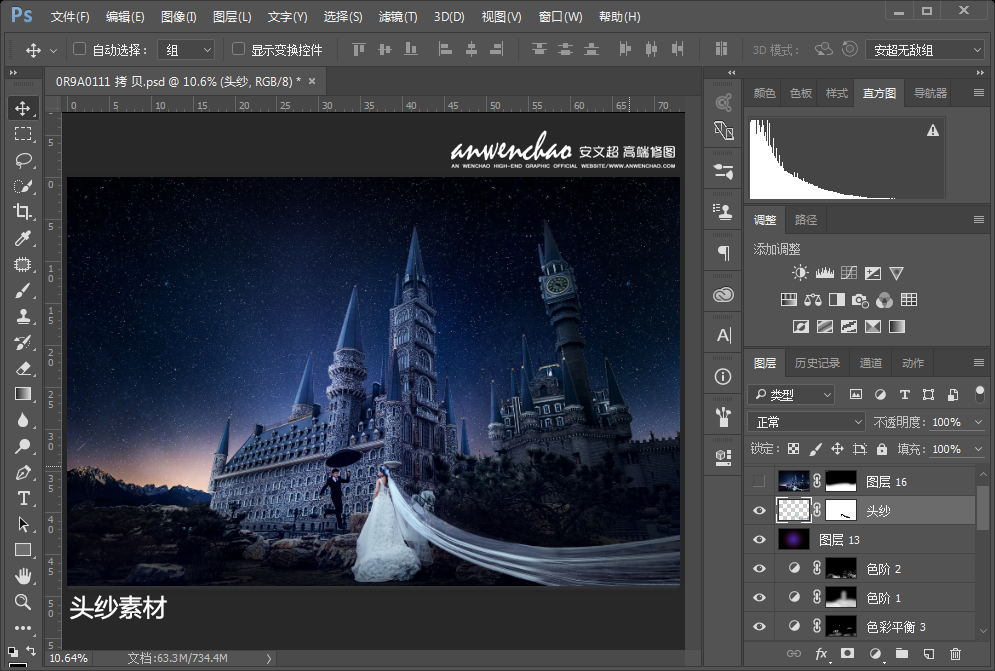
Task: Add a Levels adjustment
Action: tap(824, 273)
